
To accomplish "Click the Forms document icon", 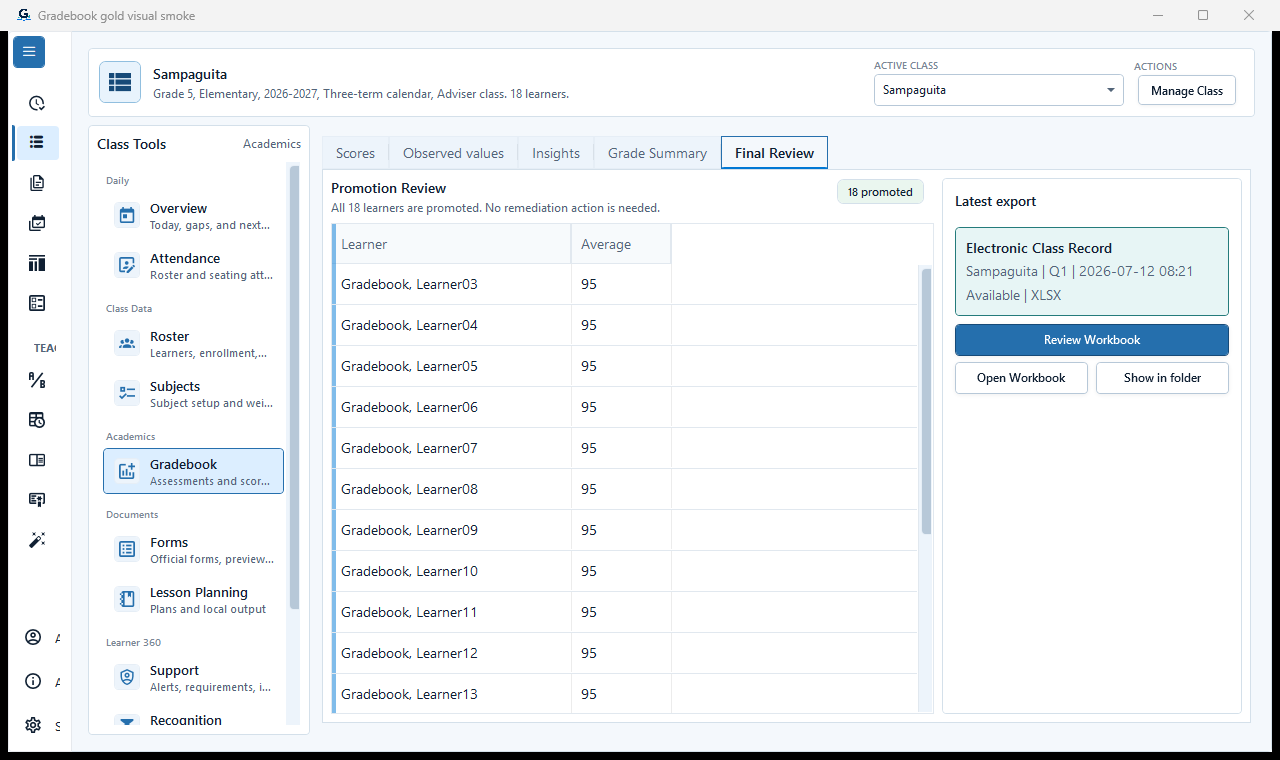I will coord(127,549).
